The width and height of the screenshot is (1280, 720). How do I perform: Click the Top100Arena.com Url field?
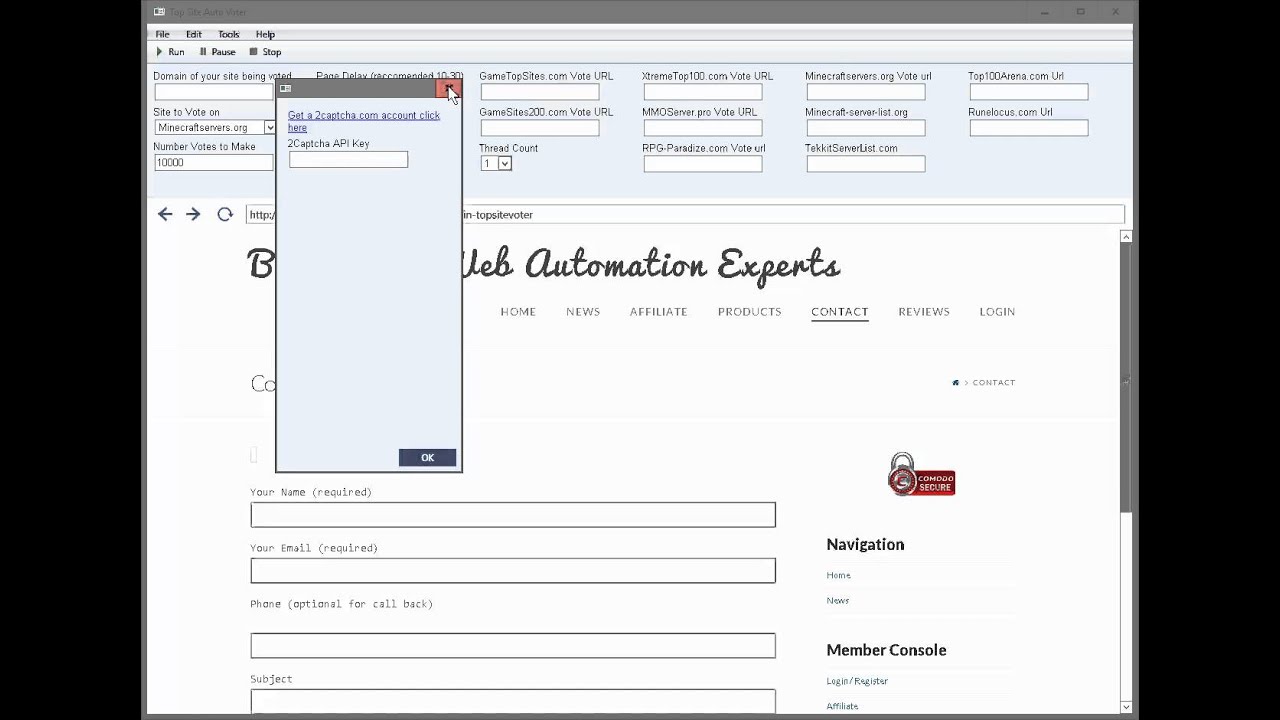(x=1029, y=92)
